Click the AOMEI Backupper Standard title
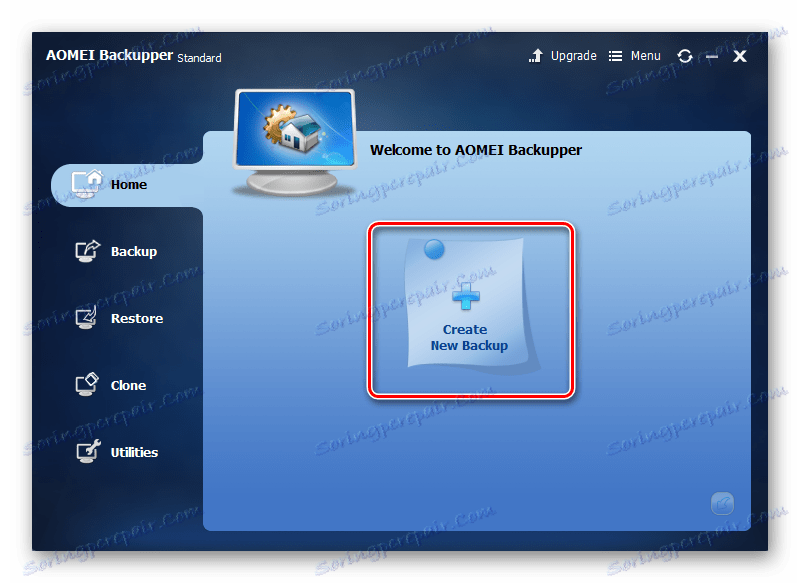The width and height of the screenshot is (800, 583). 134,56
